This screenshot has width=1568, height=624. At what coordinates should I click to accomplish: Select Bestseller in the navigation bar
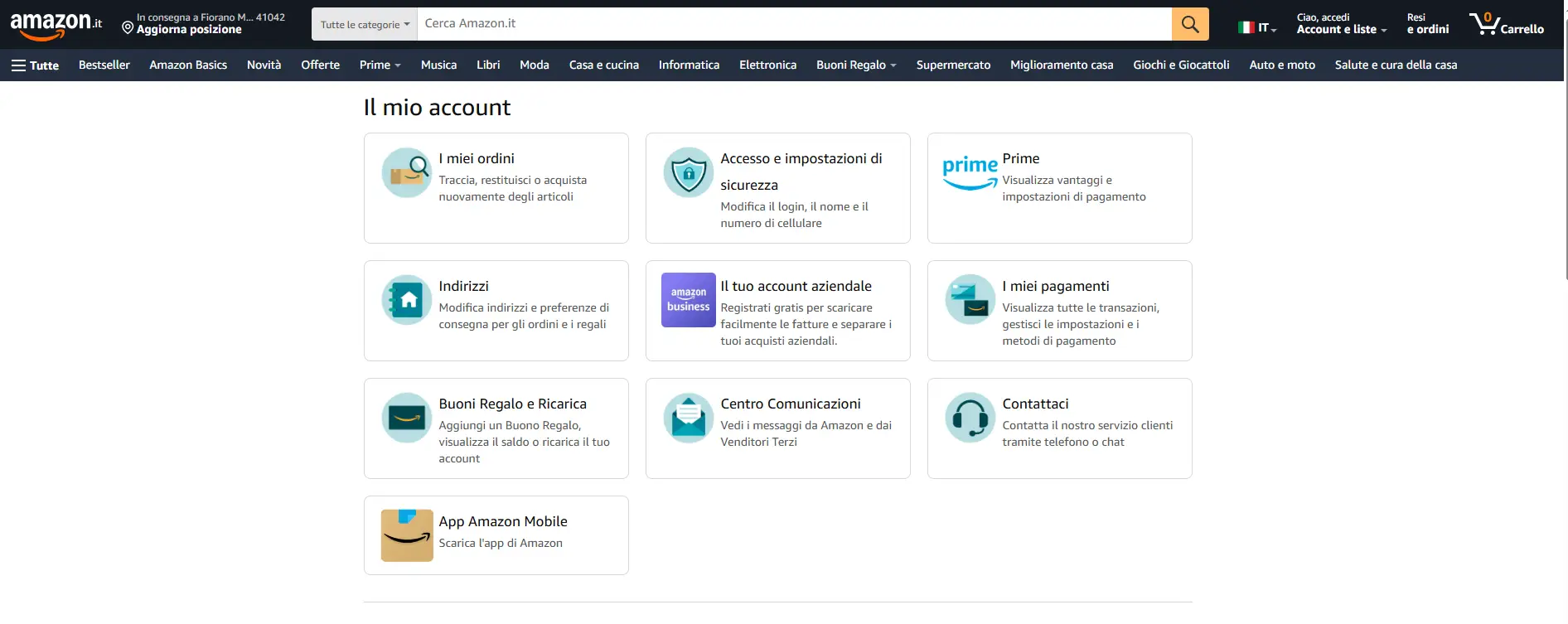coord(104,65)
